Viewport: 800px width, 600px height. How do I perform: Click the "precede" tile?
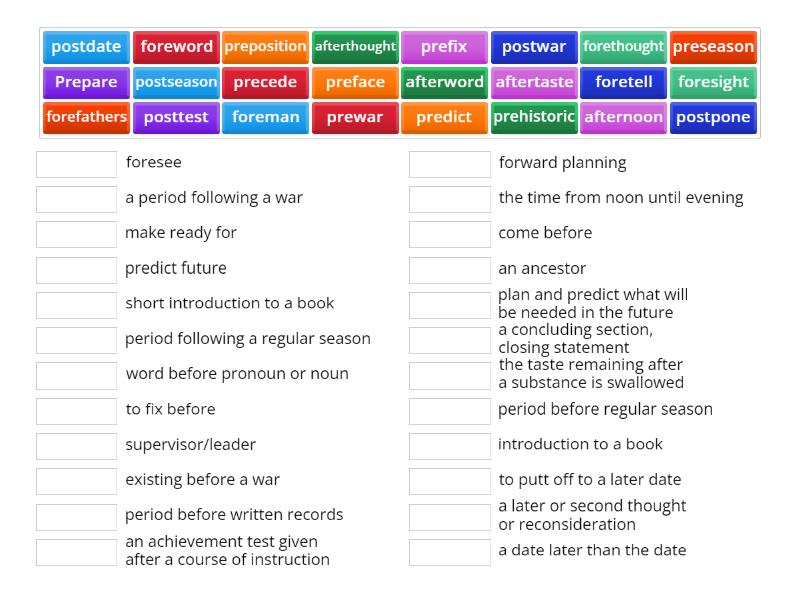265,82
